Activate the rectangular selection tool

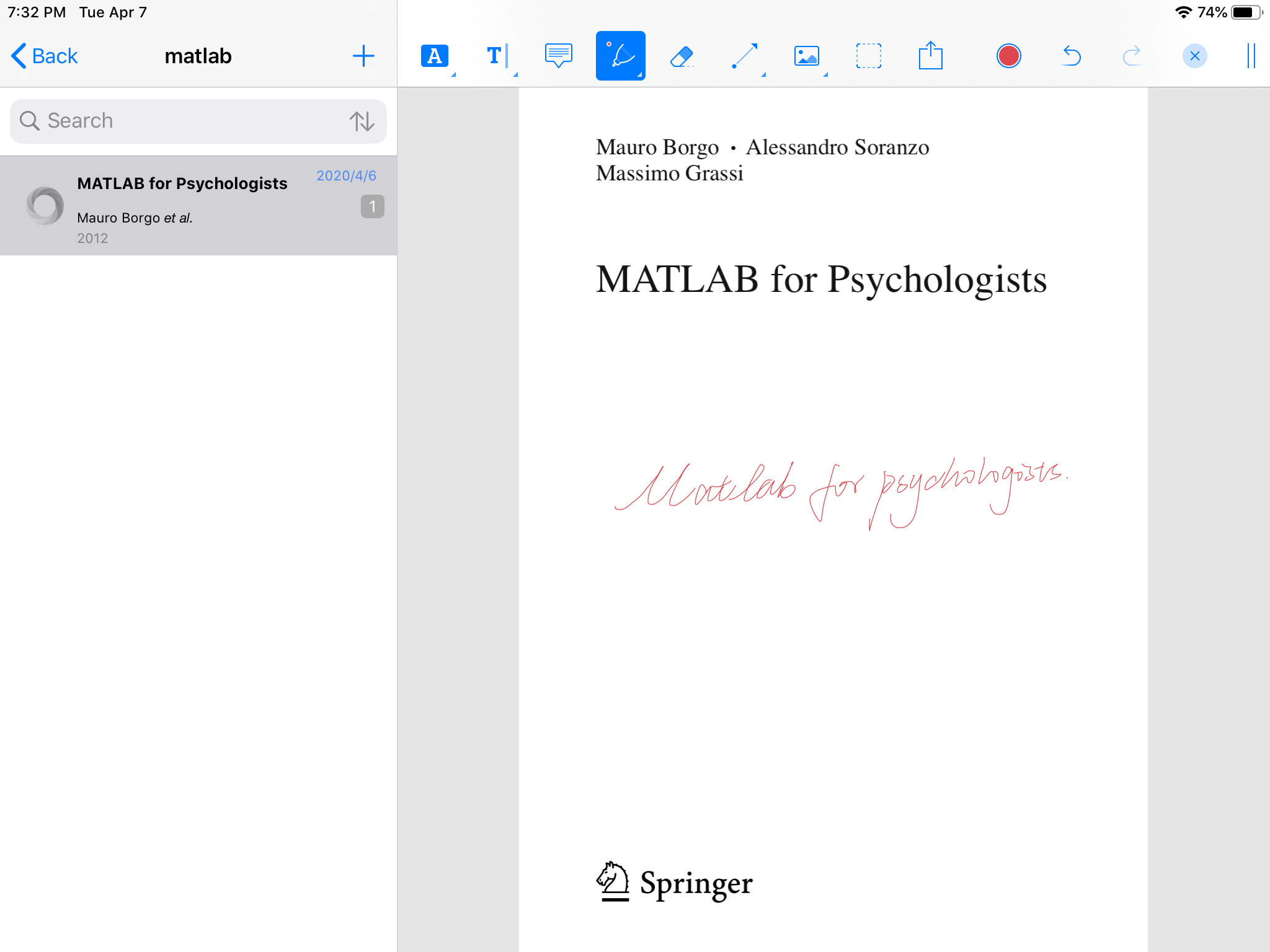pos(868,56)
